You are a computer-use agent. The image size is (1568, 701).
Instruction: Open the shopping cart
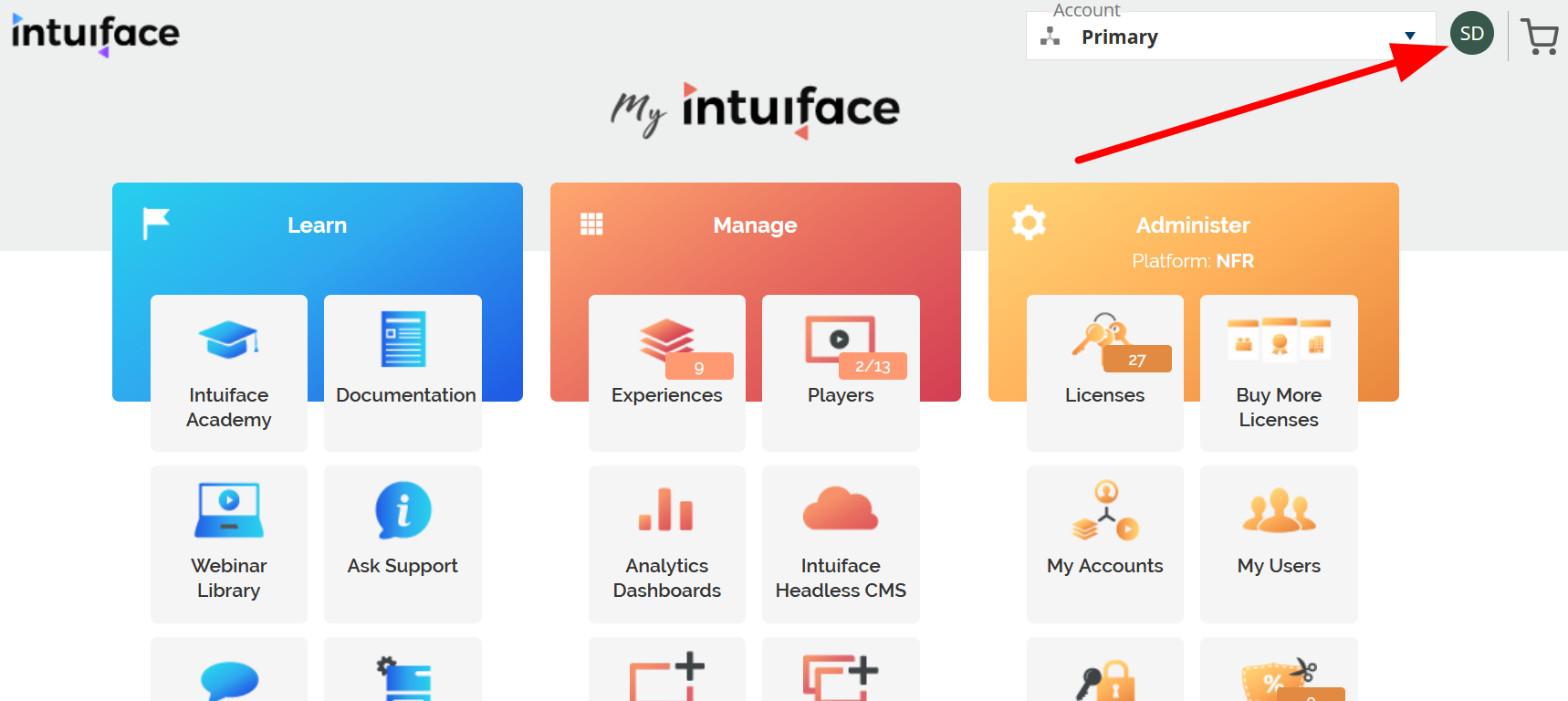click(1540, 37)
